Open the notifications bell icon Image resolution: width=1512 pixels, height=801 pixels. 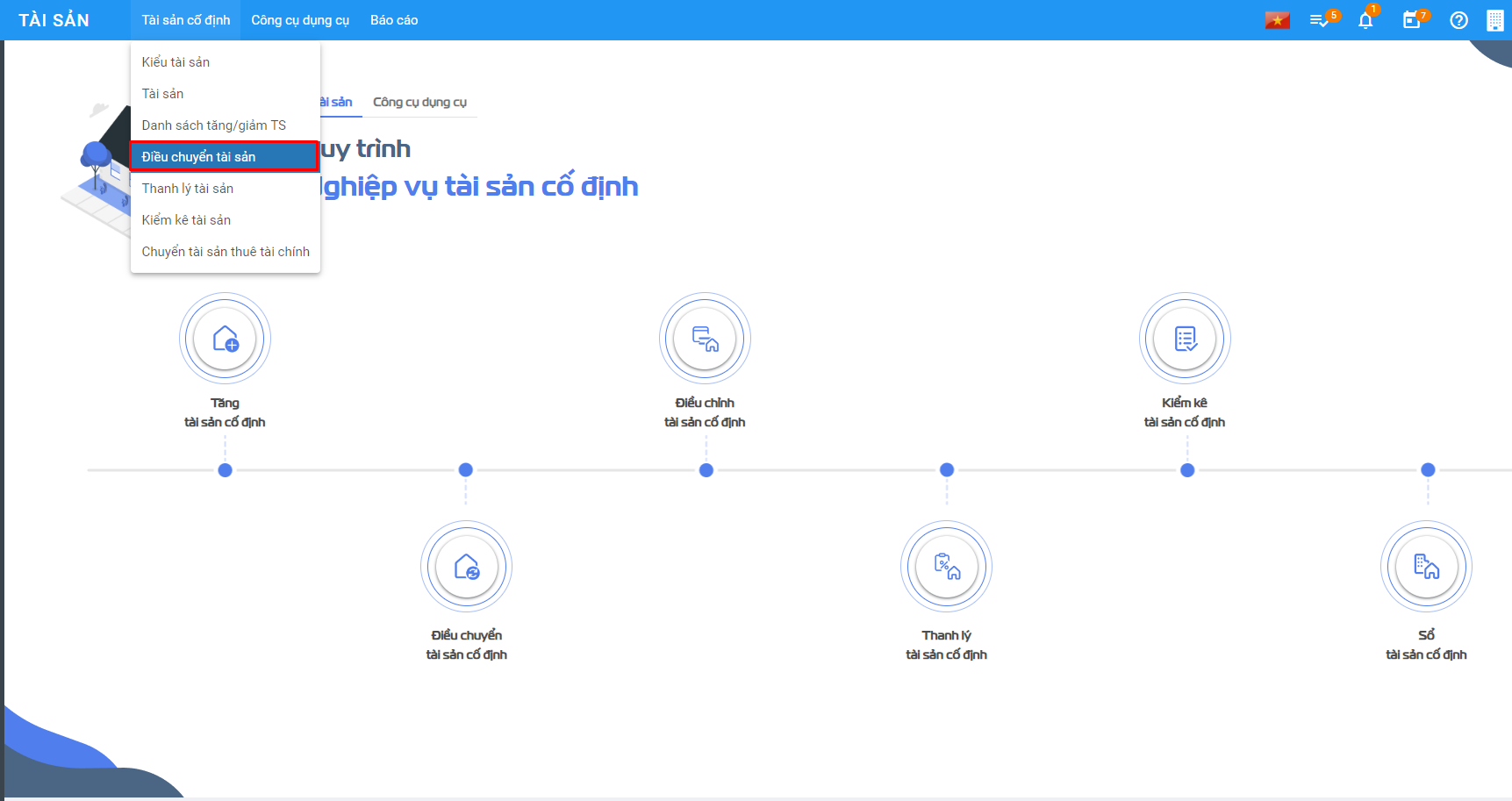point(1365,20)
